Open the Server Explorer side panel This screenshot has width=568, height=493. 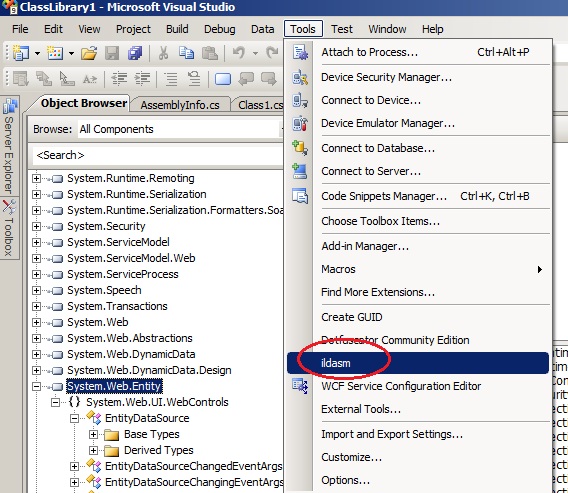click(x=9, y=146)
